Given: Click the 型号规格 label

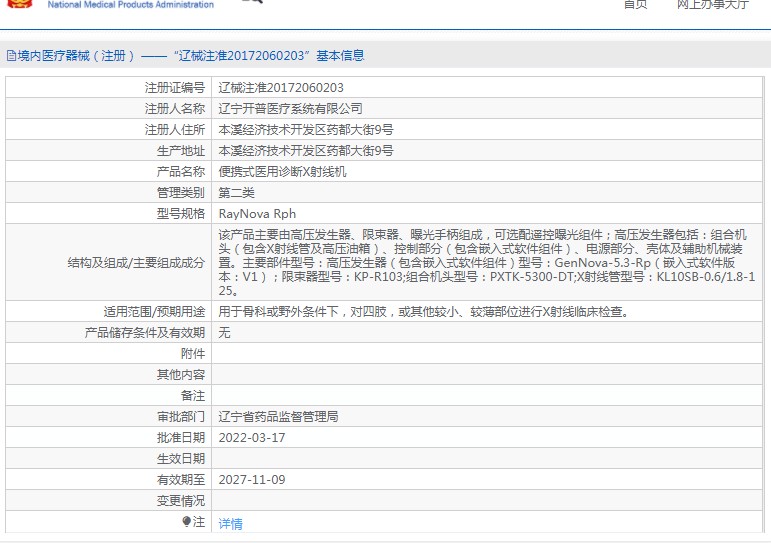Looking at the screenshot, I should click(180, 214).
